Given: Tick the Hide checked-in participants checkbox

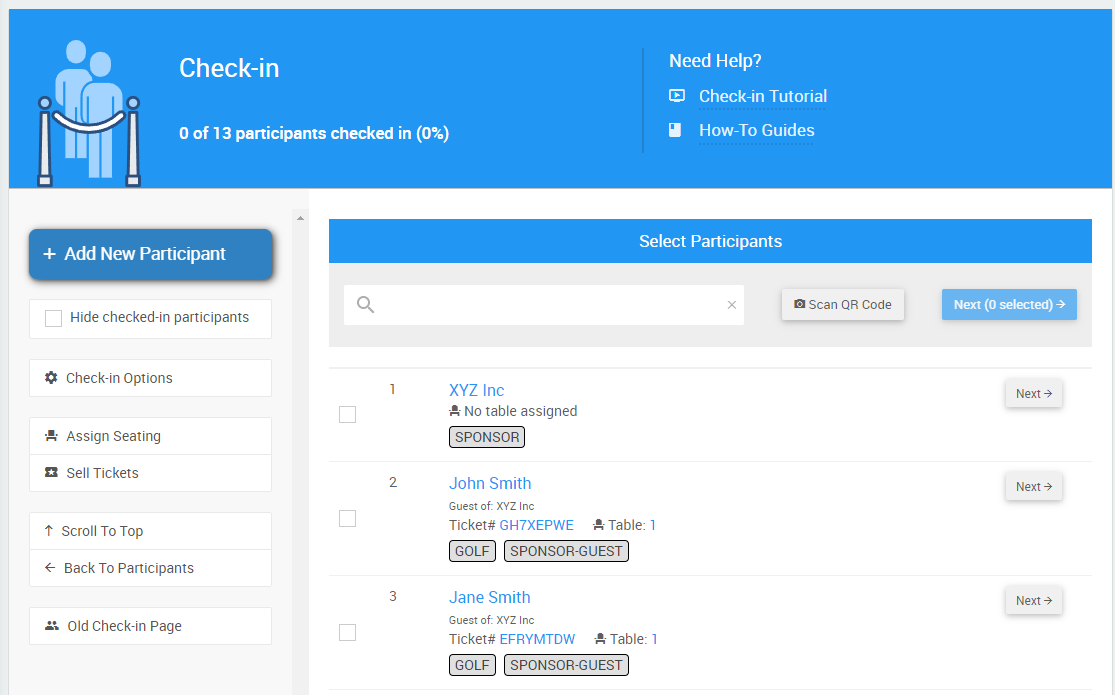Looking at the screenshot, I should point(54,318).
